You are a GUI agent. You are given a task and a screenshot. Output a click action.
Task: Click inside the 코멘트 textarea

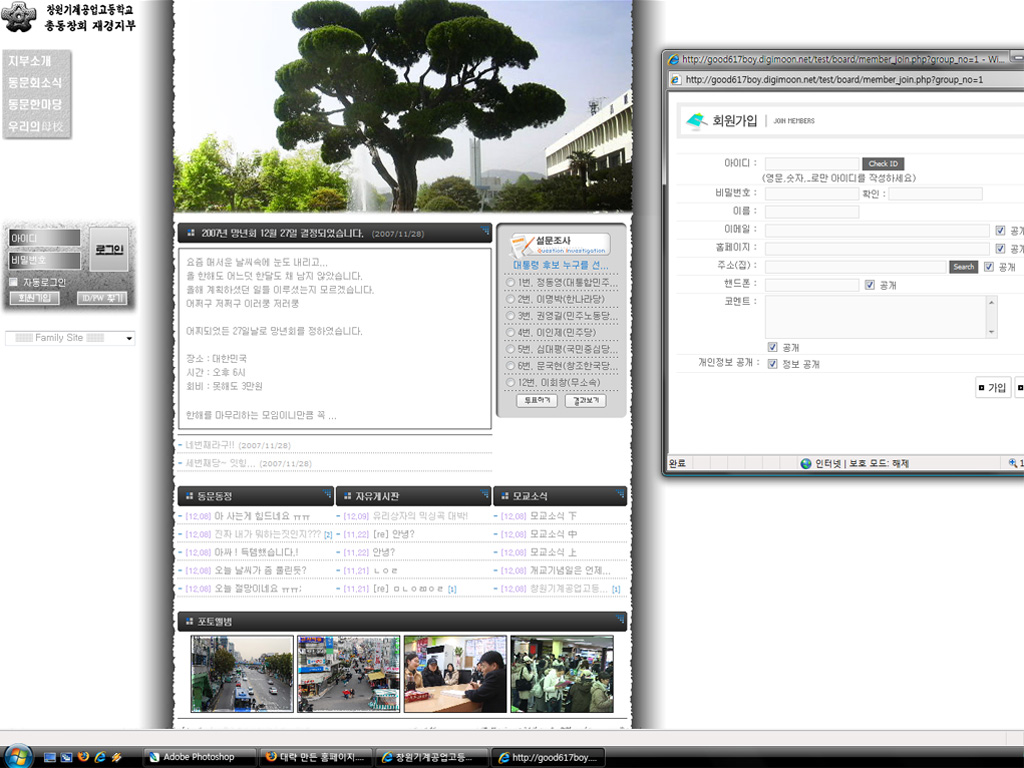click(x=875, y=317)
